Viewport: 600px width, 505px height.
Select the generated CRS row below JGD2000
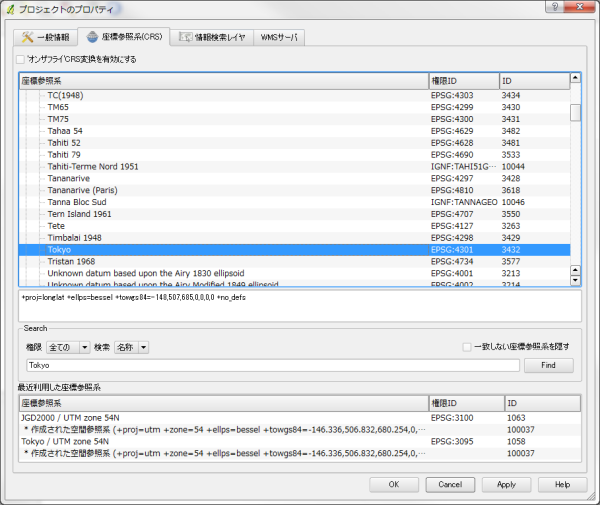click(300, 430)
